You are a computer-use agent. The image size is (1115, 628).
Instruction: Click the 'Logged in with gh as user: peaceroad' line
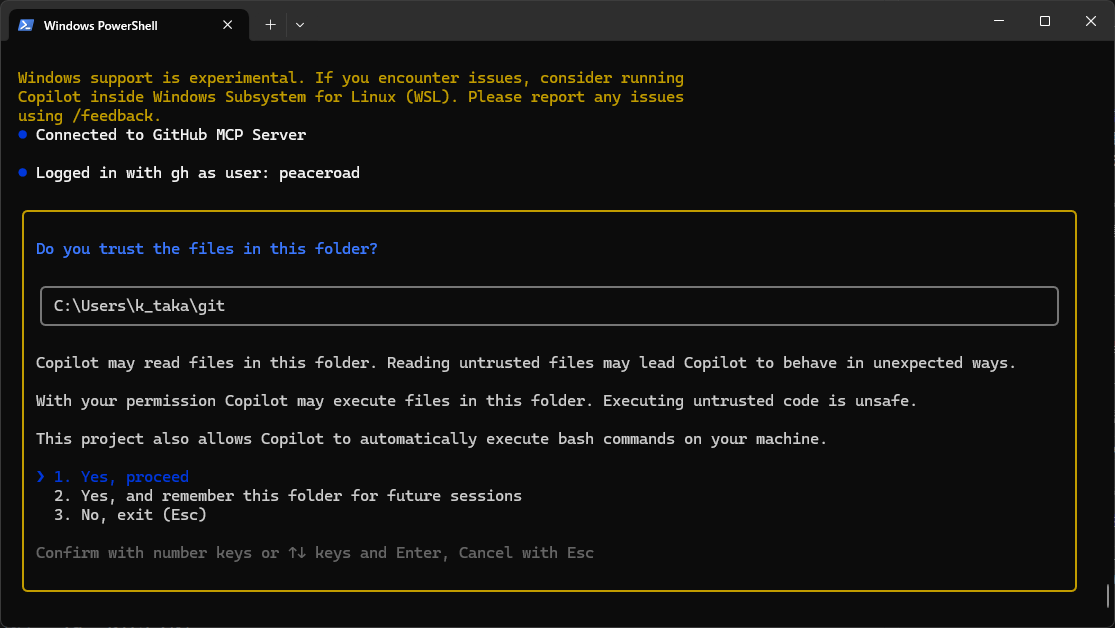pyautogui.click(x=198, y=173)
